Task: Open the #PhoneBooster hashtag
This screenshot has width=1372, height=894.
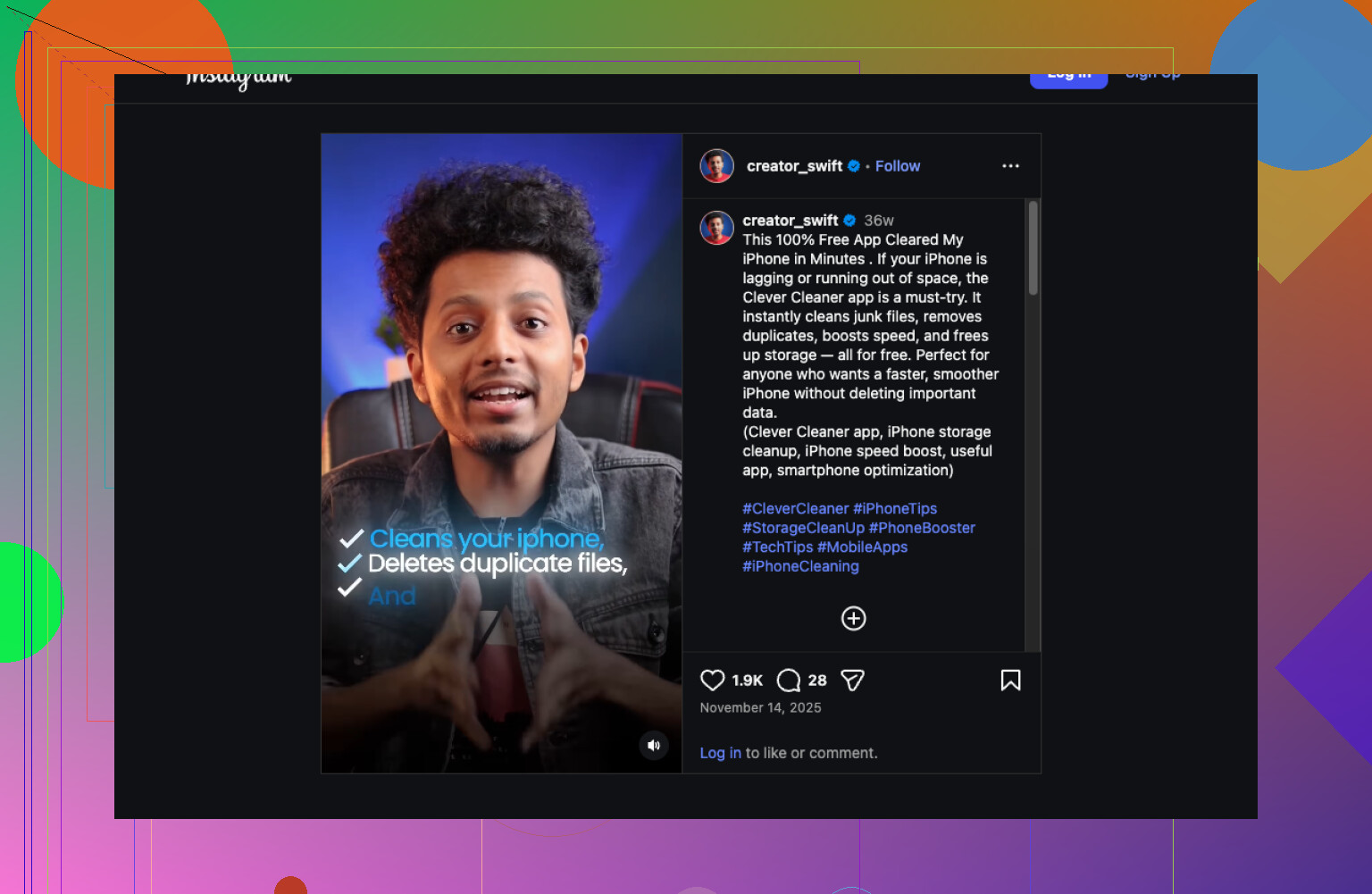Action: point(922,528)
